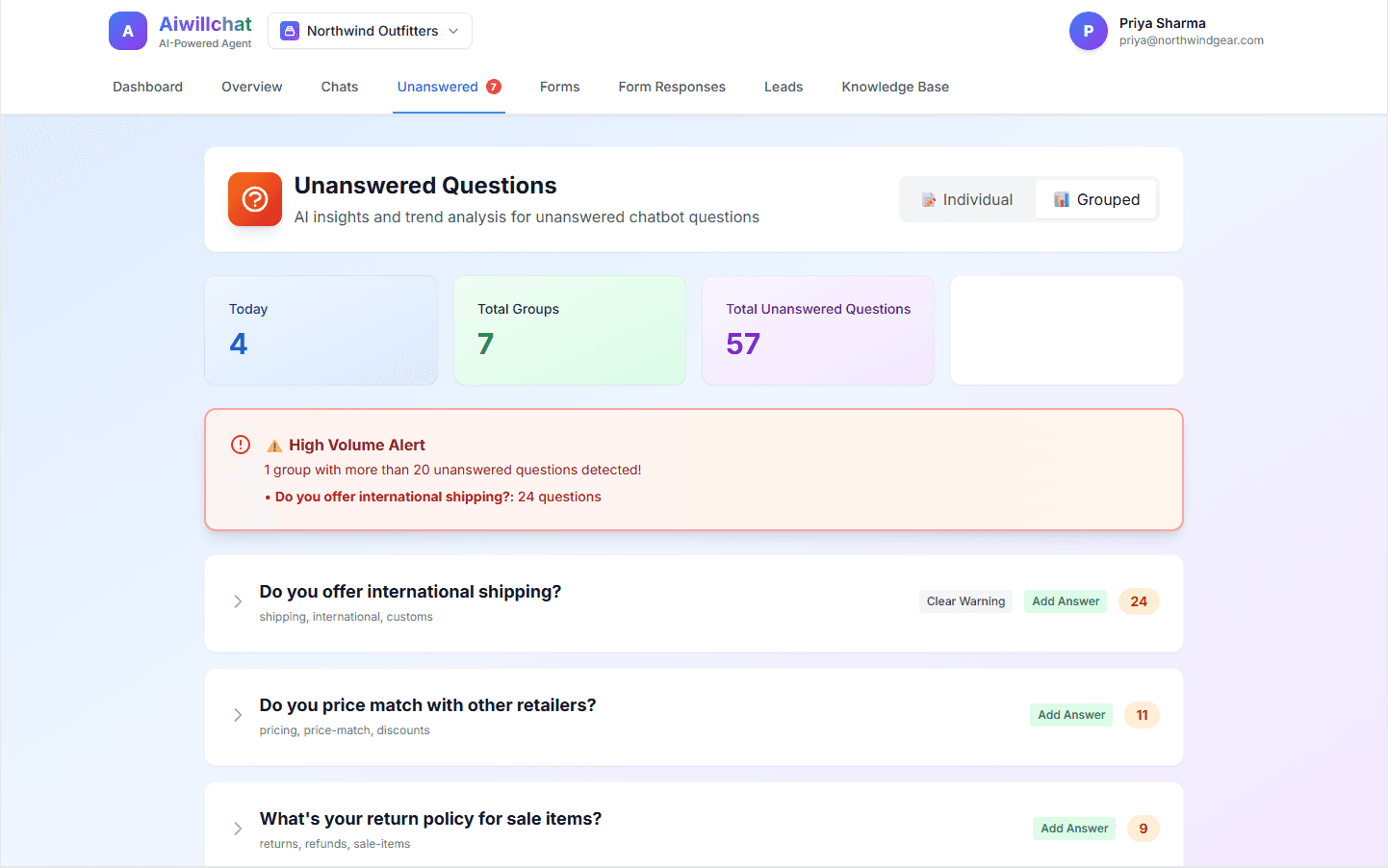Click the 9 count badge
The height and width of the screenshot is (868, 1388).
click(1144, 829)
